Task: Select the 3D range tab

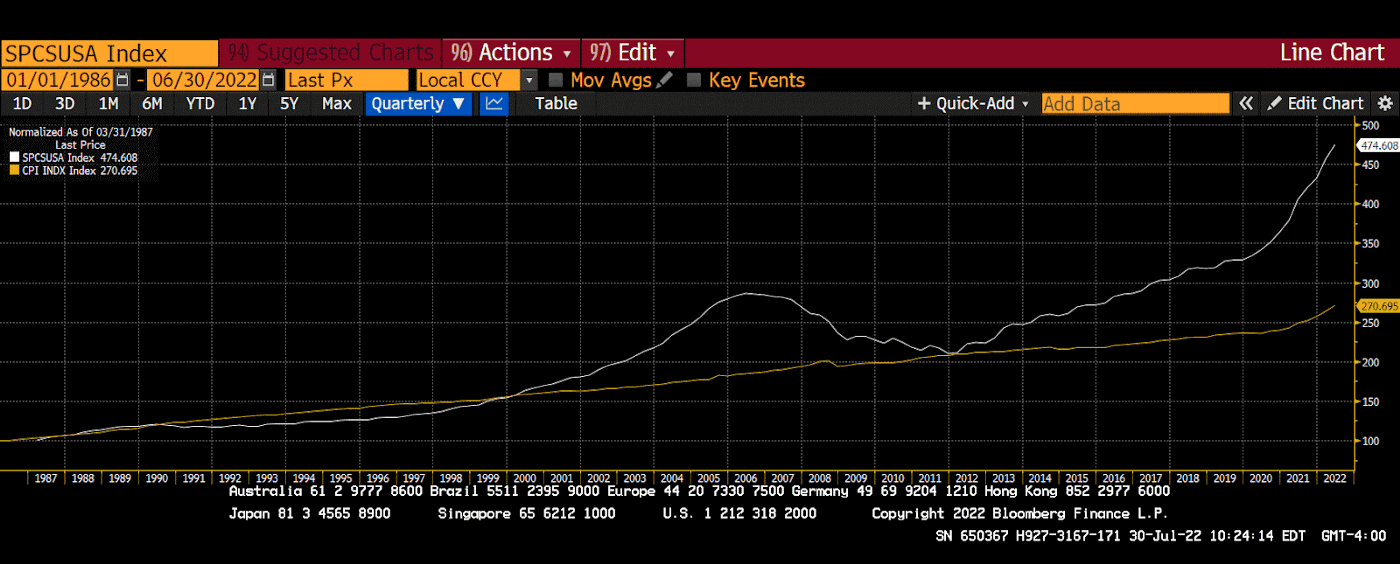Action: pyautogui.click(x=65, y=103)
